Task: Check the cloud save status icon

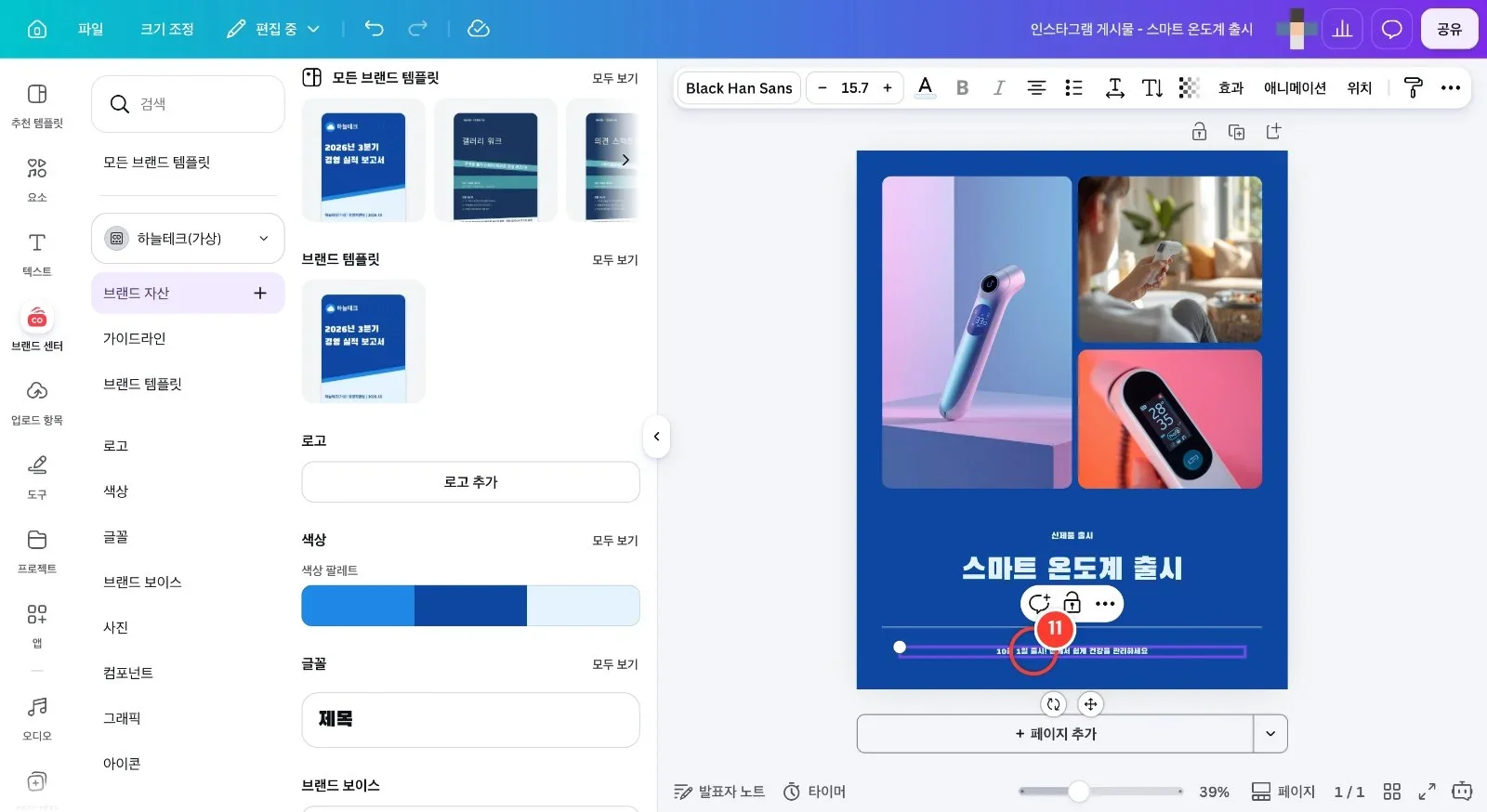Action: [479, 29]
